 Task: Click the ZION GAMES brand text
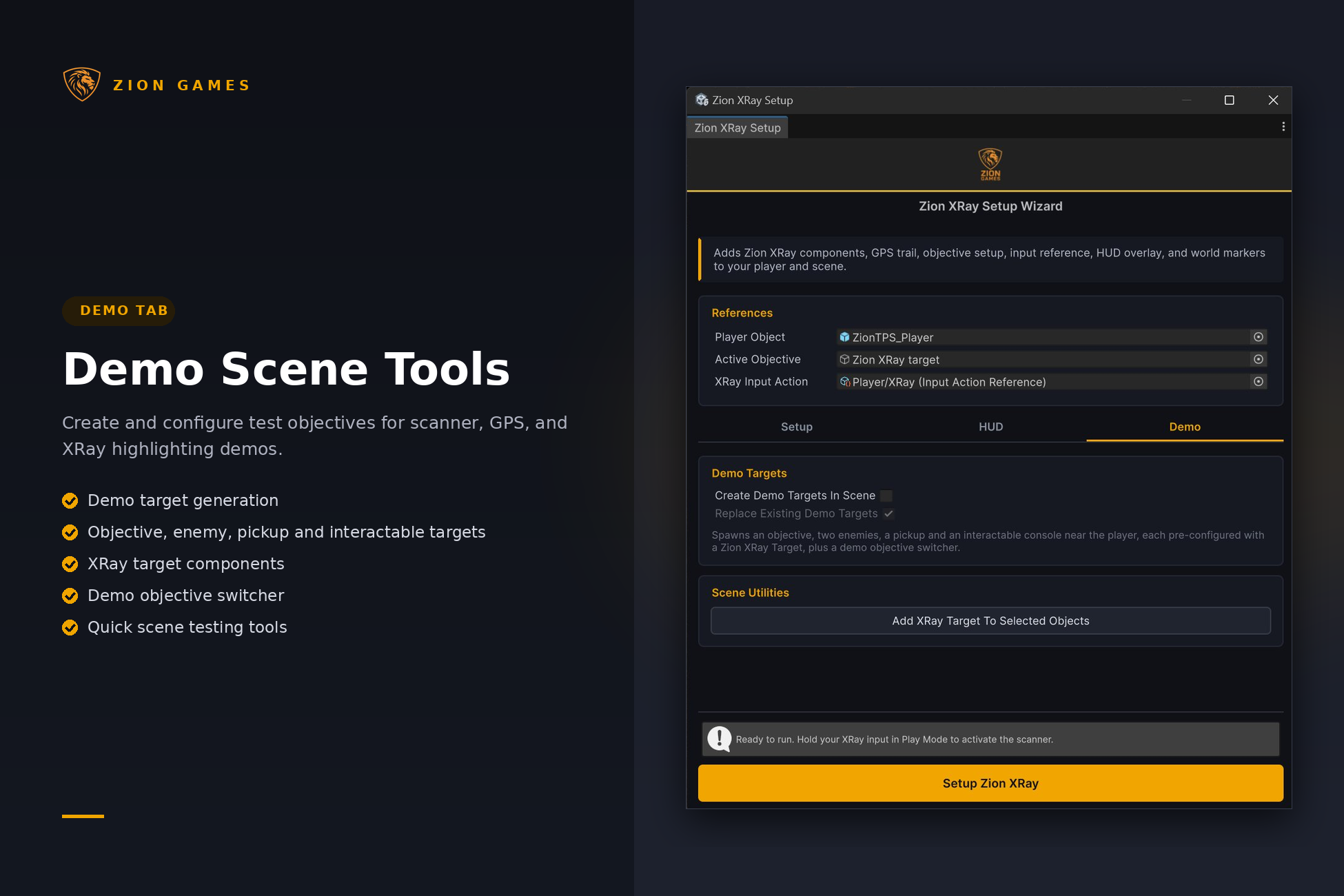pyautogui.click(x=181, y=85)
